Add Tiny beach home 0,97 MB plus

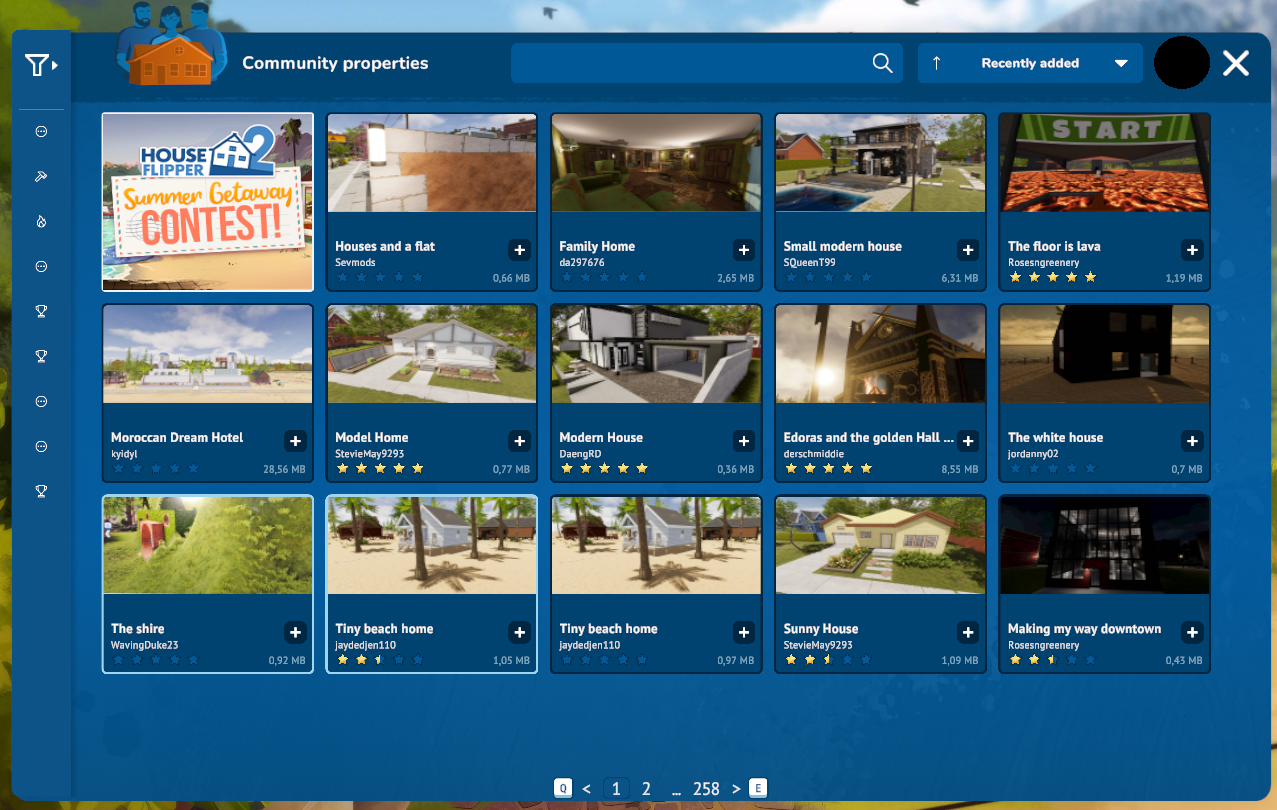click(x=743, y=632)
